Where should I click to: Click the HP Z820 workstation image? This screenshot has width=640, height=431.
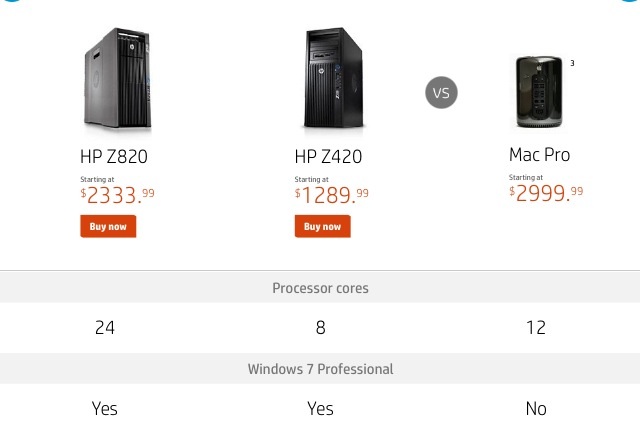pos(118,78)
